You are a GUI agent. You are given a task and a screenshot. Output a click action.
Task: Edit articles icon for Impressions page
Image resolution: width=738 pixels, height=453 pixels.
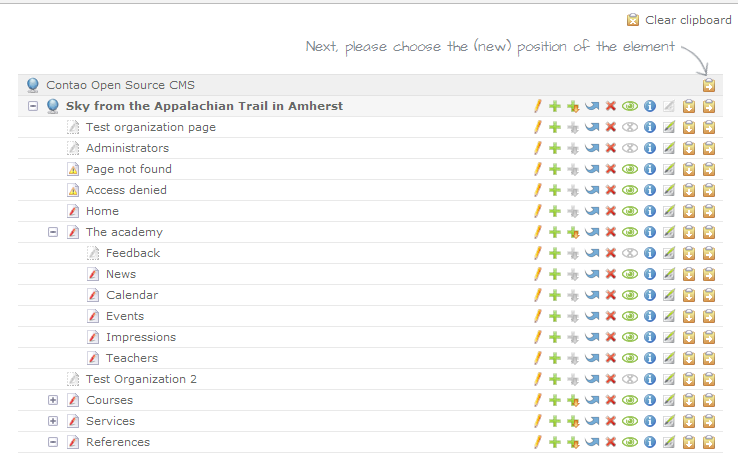(x=668, y=337)
